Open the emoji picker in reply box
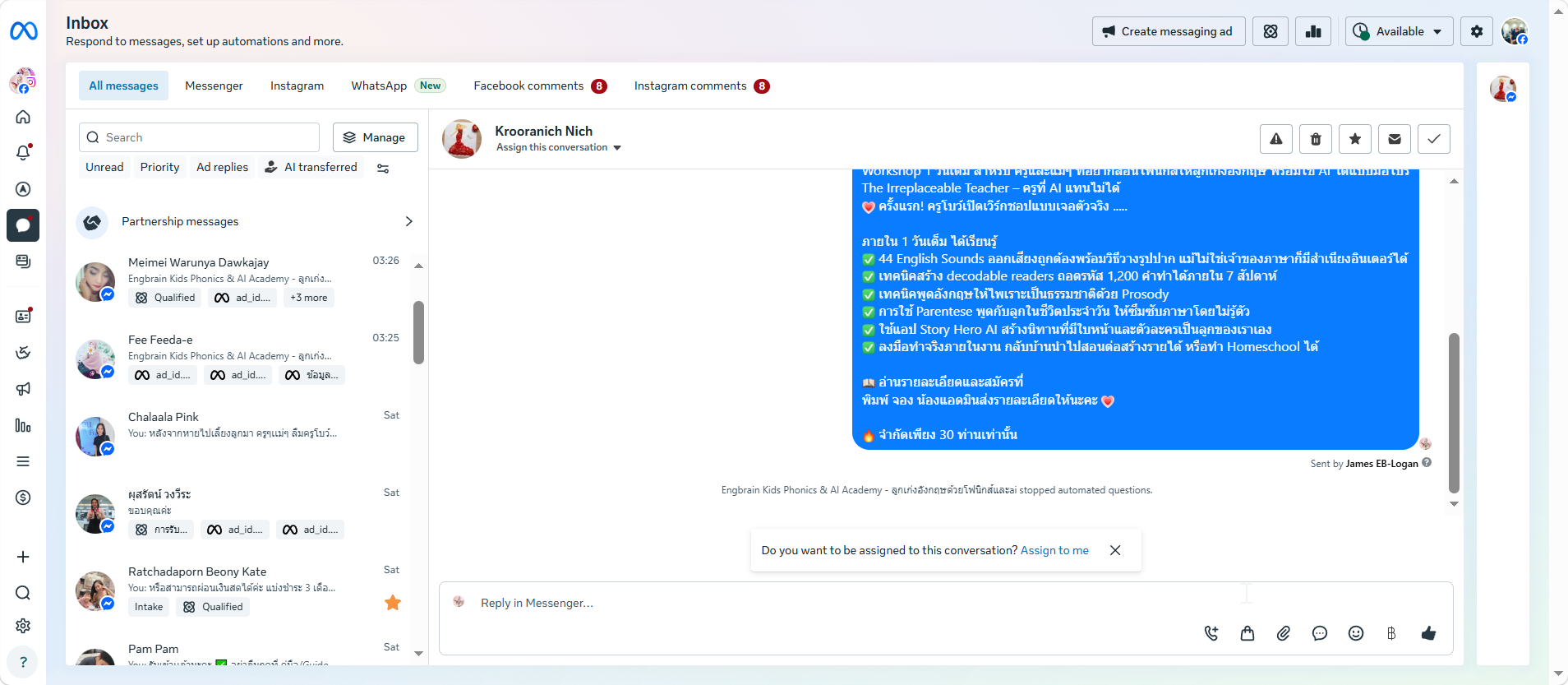The image size is (1568, 685). (x=1356, y=633)
